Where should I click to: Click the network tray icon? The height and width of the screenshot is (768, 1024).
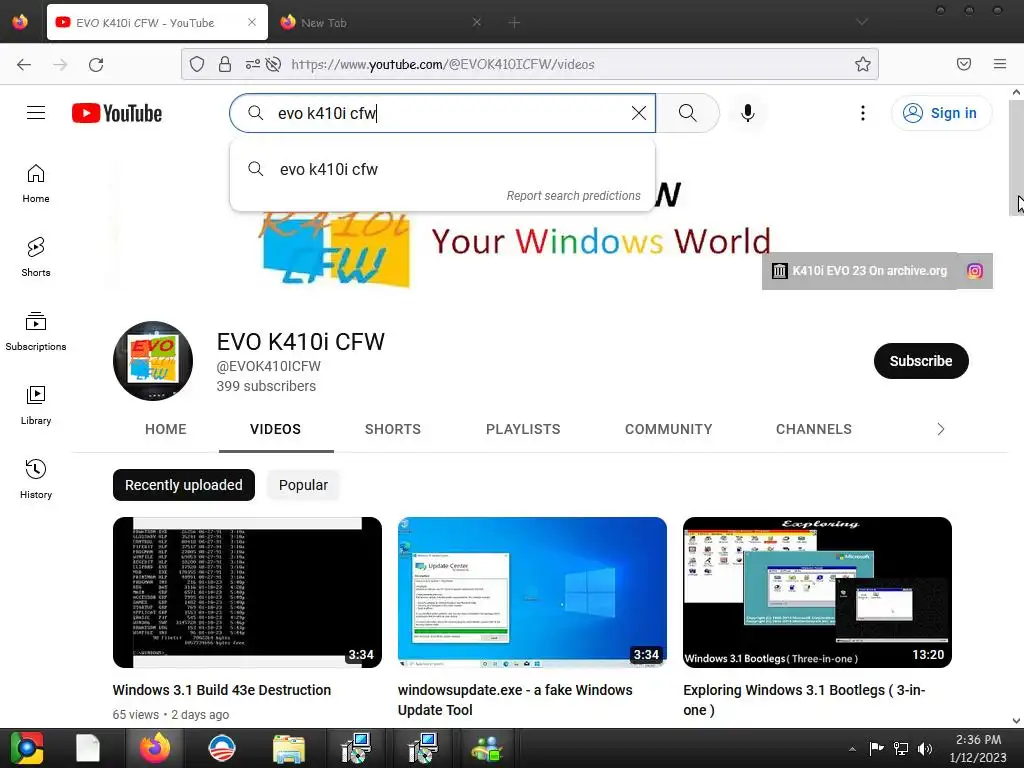coord(901,748)
